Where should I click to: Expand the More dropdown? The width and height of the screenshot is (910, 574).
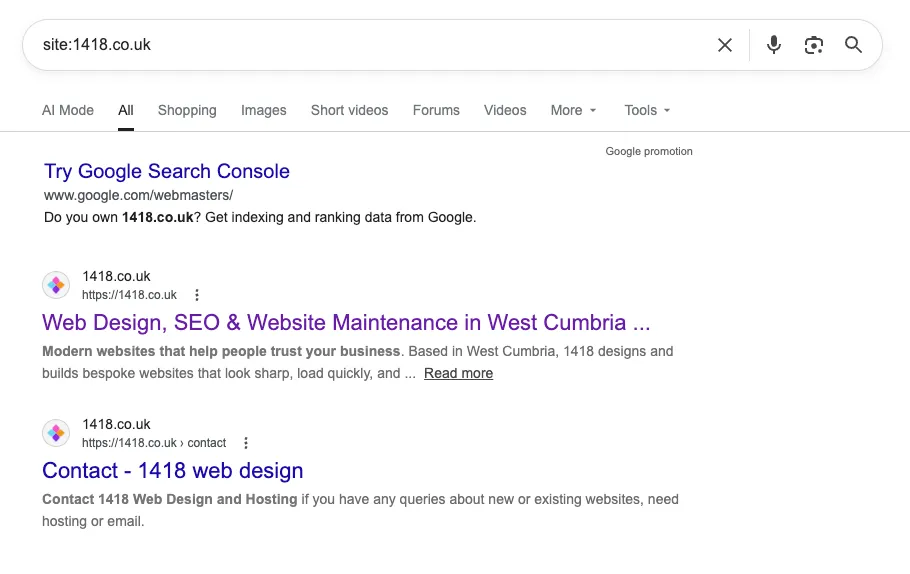coord(573,110)
